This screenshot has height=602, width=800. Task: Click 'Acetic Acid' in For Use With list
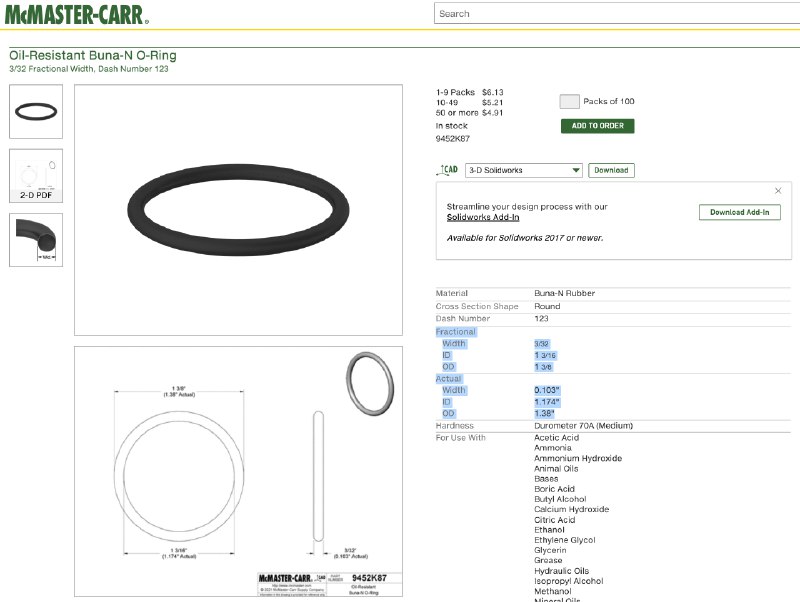point(557,438)
